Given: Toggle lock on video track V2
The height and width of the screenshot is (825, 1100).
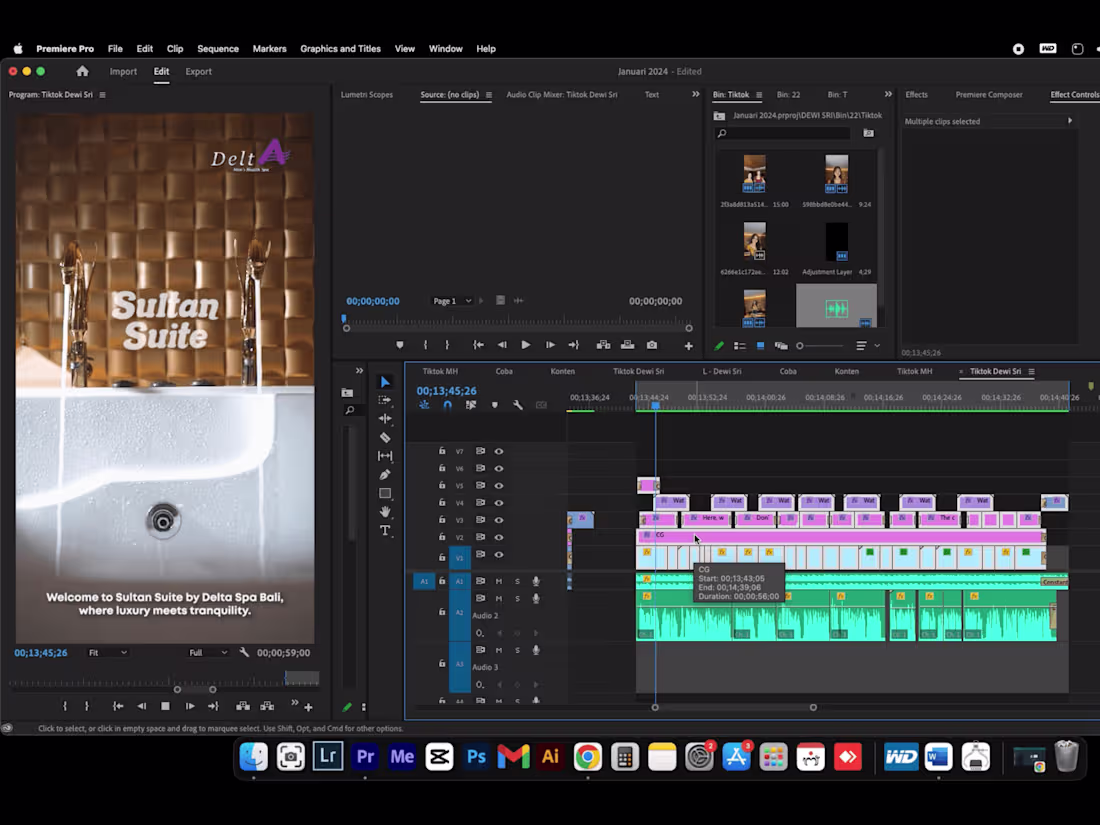Looking at the screenshot, I should [442, 537].
